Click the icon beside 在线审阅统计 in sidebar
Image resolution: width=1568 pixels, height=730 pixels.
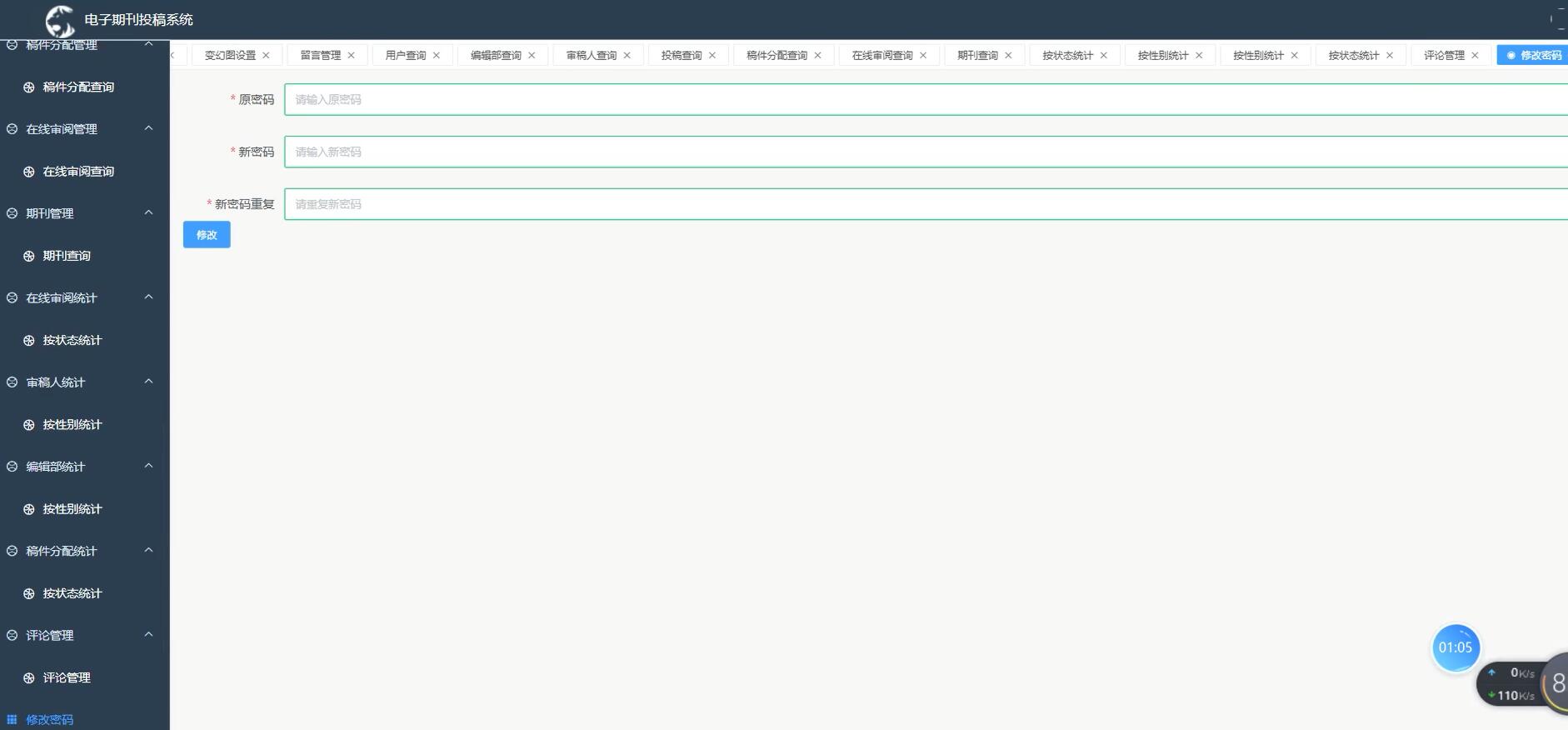12,297
